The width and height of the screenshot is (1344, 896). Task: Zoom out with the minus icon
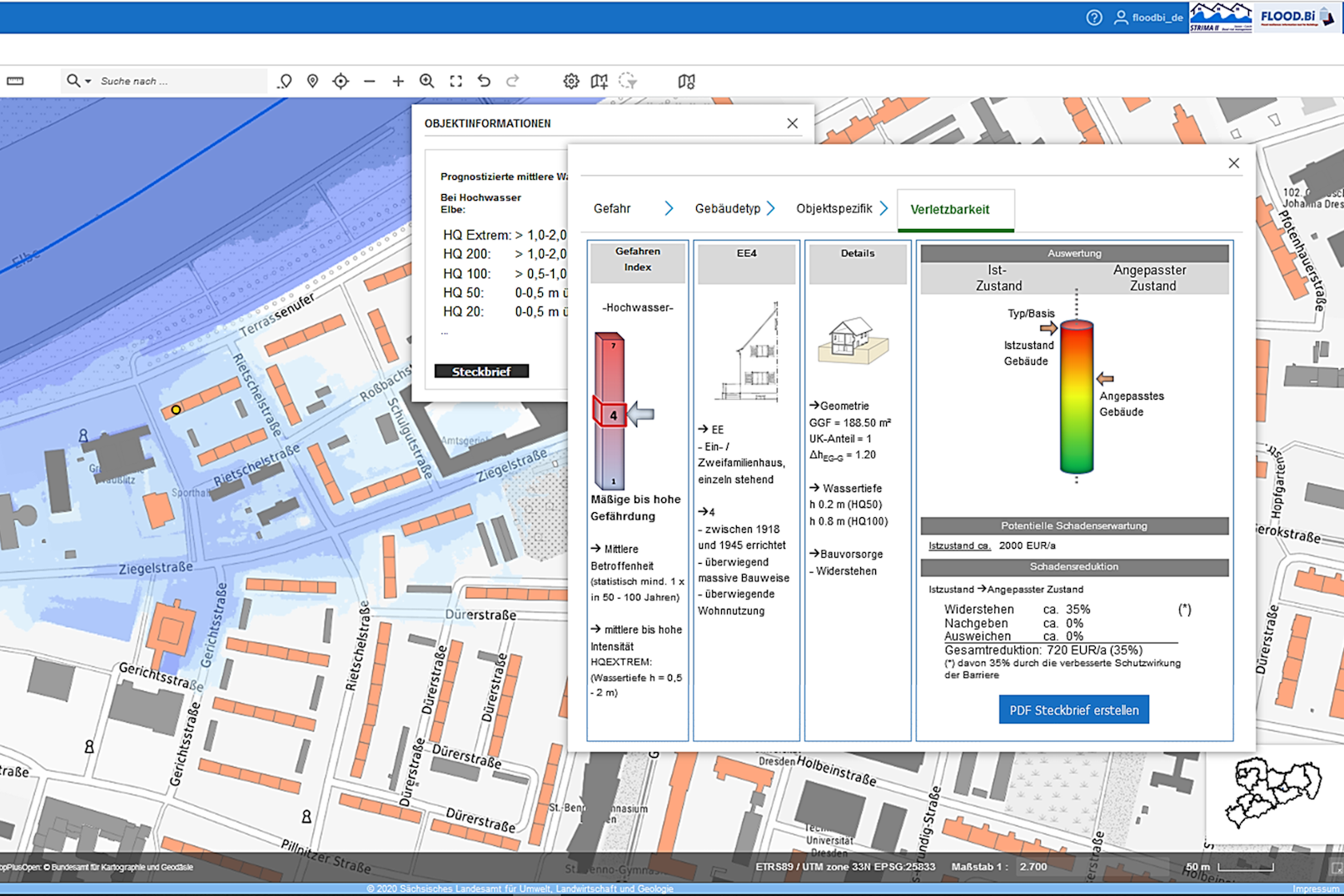coord(370,81)
